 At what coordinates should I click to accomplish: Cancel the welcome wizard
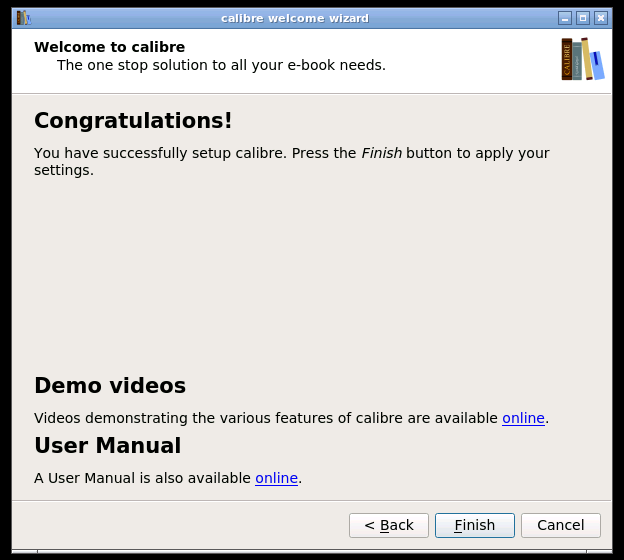point(561,525)
